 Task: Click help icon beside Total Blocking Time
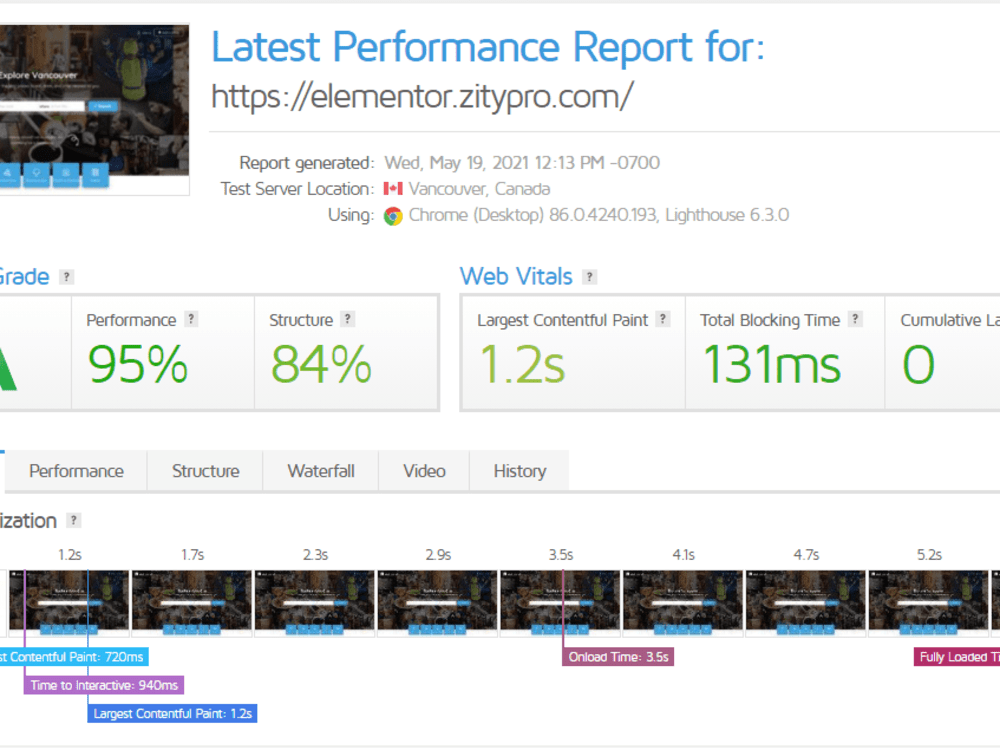point(855,319)
